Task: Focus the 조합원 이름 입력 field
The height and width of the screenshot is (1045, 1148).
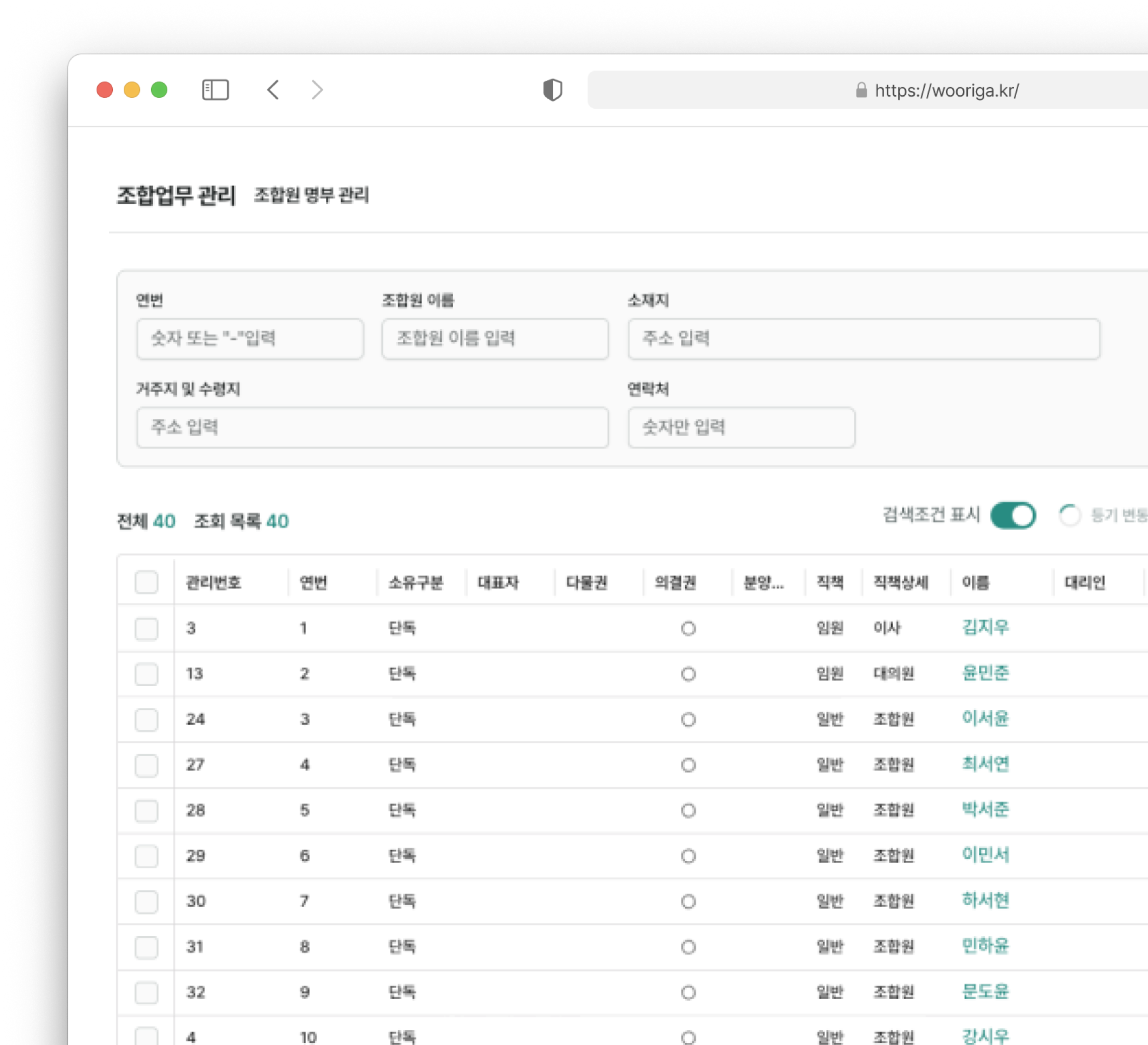Action: 495,339
